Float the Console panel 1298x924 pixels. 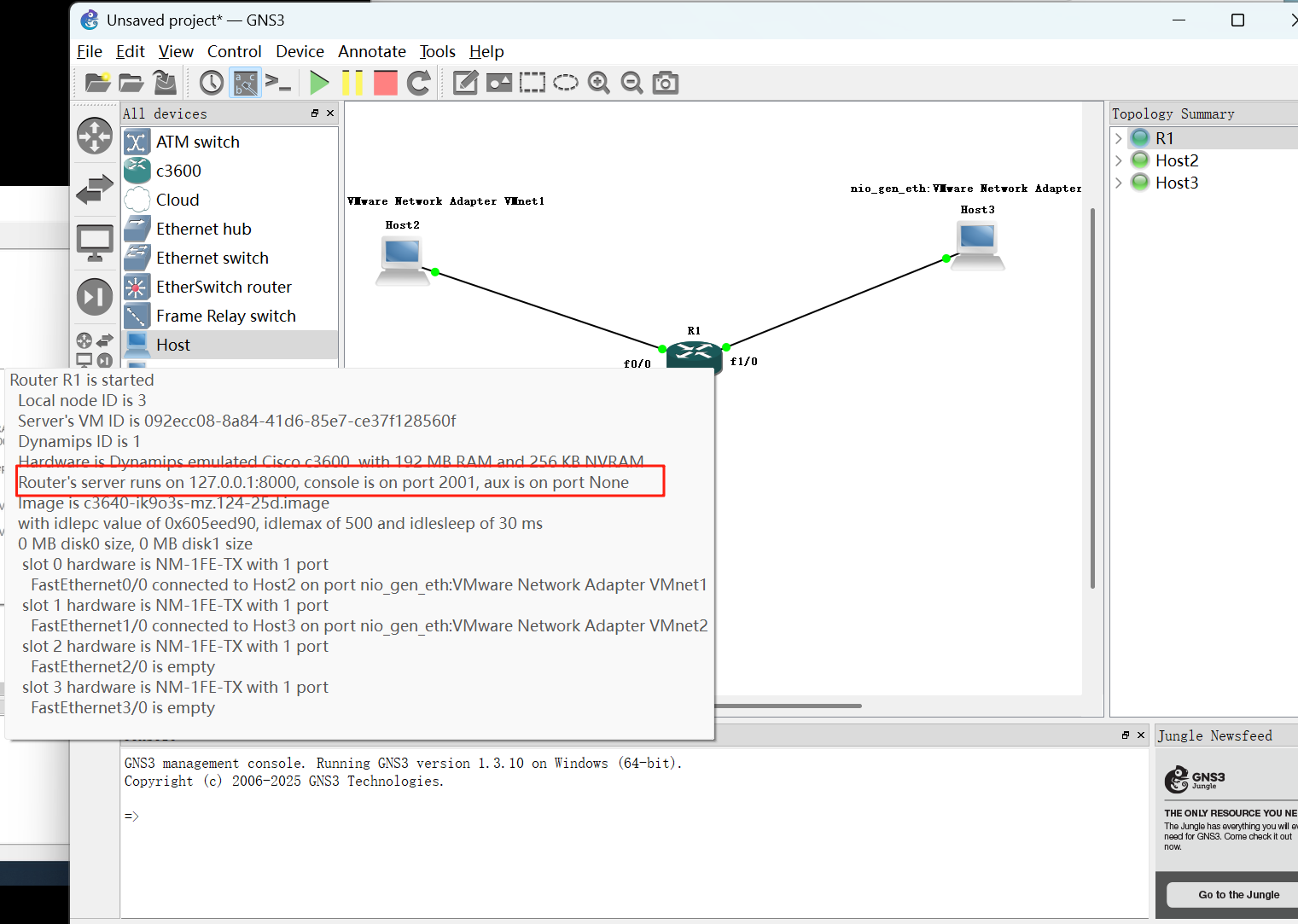(x=1126, y=735)
